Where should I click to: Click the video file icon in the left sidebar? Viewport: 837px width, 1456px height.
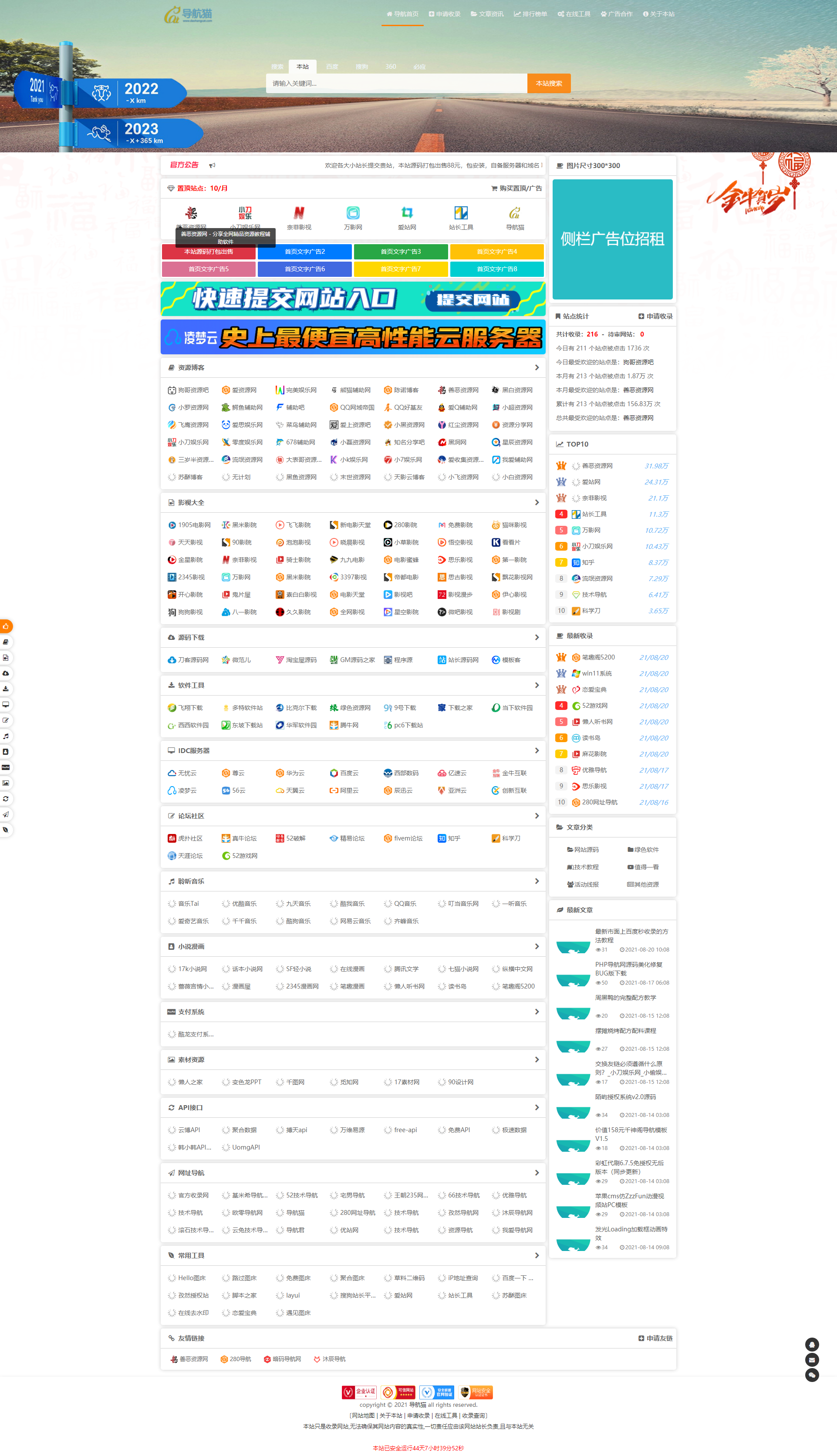(6, 657)
